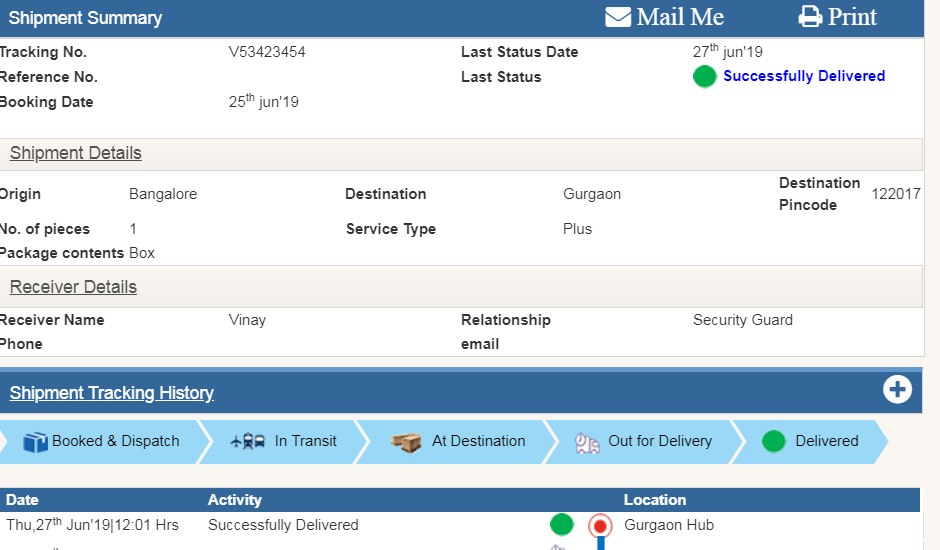Click green dot beside Successfully Delivered status
This screenshot has height=550, width=940.
click(x=705, y=77)
